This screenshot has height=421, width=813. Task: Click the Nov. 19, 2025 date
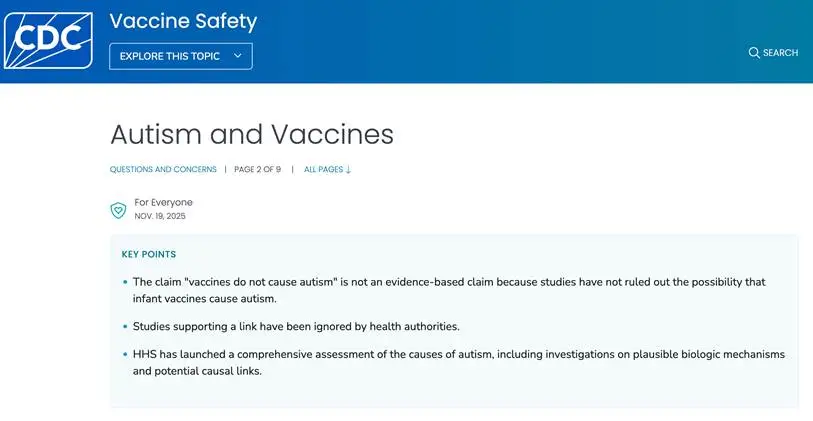[160, 216]
